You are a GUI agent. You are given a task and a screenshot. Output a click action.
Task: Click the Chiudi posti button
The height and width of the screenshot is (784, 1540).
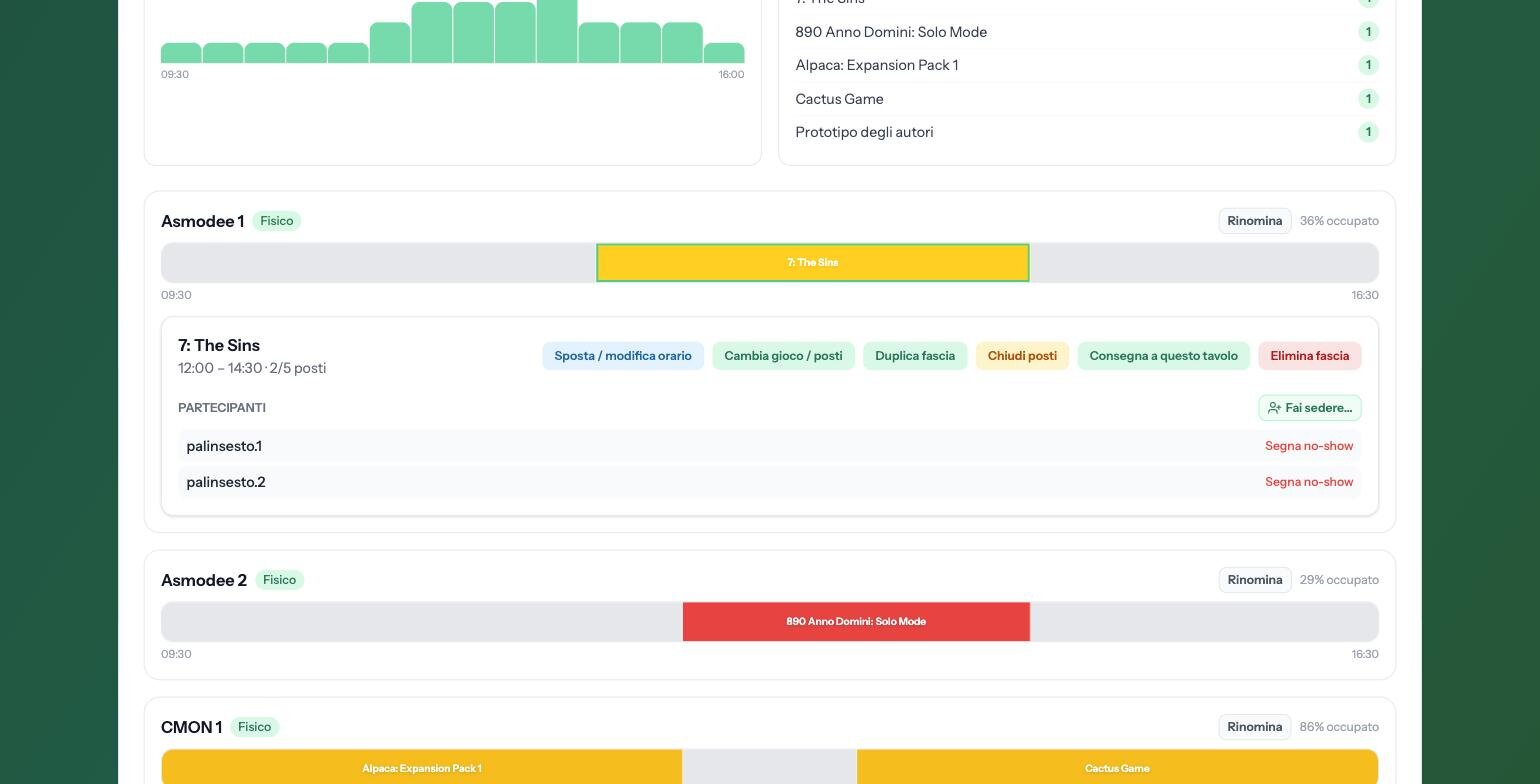click(x=1022, y=356)
